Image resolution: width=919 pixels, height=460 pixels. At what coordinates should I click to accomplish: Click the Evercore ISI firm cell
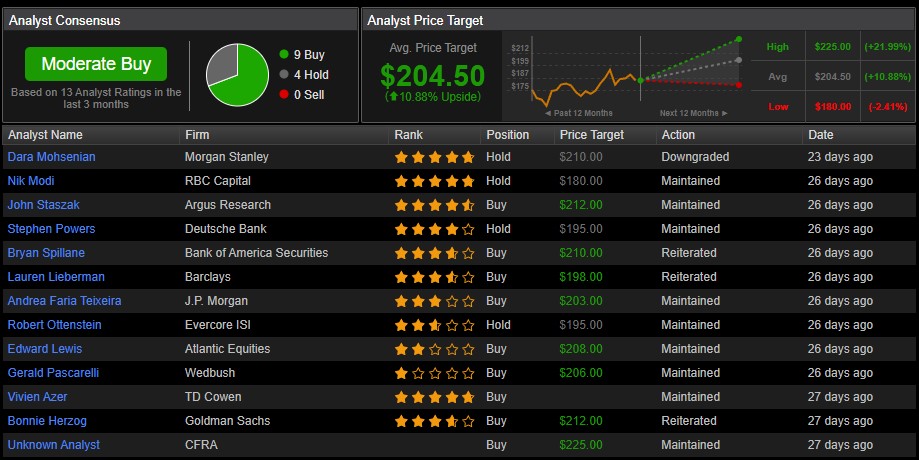click(x=217, y=325)
